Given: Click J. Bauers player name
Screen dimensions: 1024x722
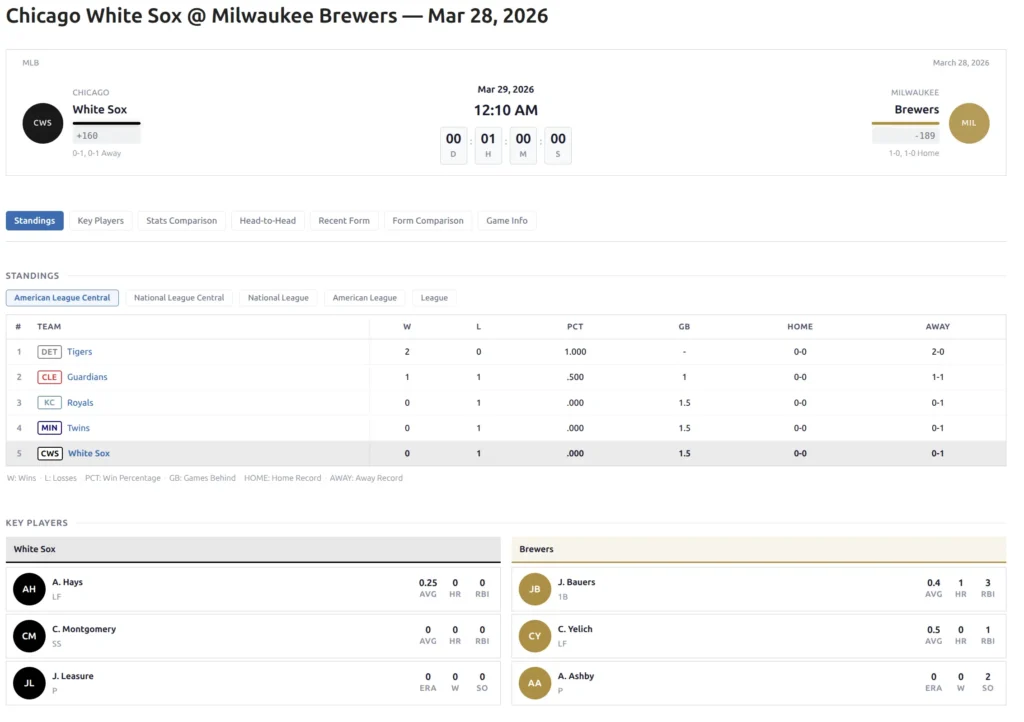Looking at the screenshot, I should click(577, 582).
